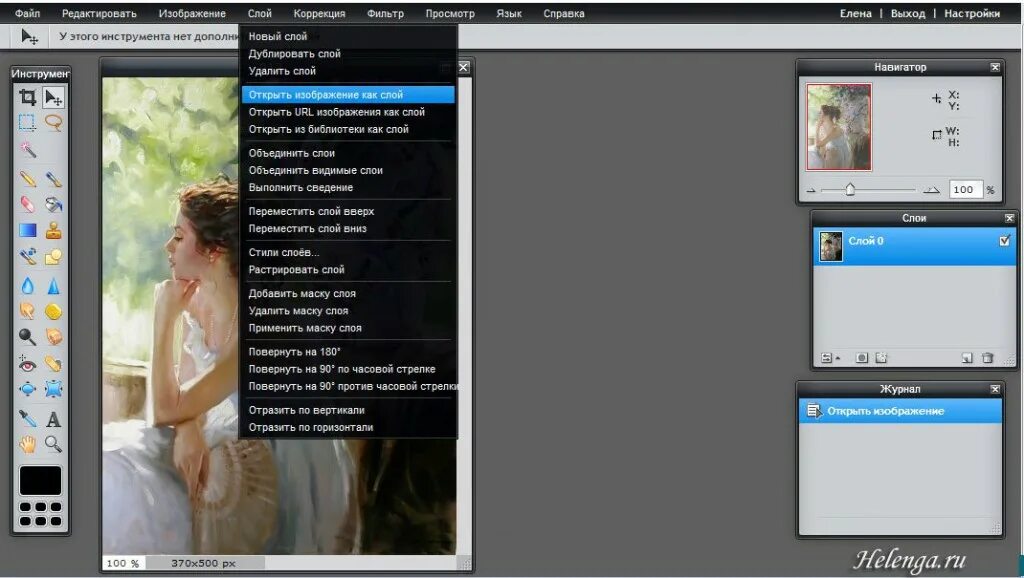This screenshot has height=578, width=1024.
Task: Select the Pinch tool
Action: click(53, 389)
